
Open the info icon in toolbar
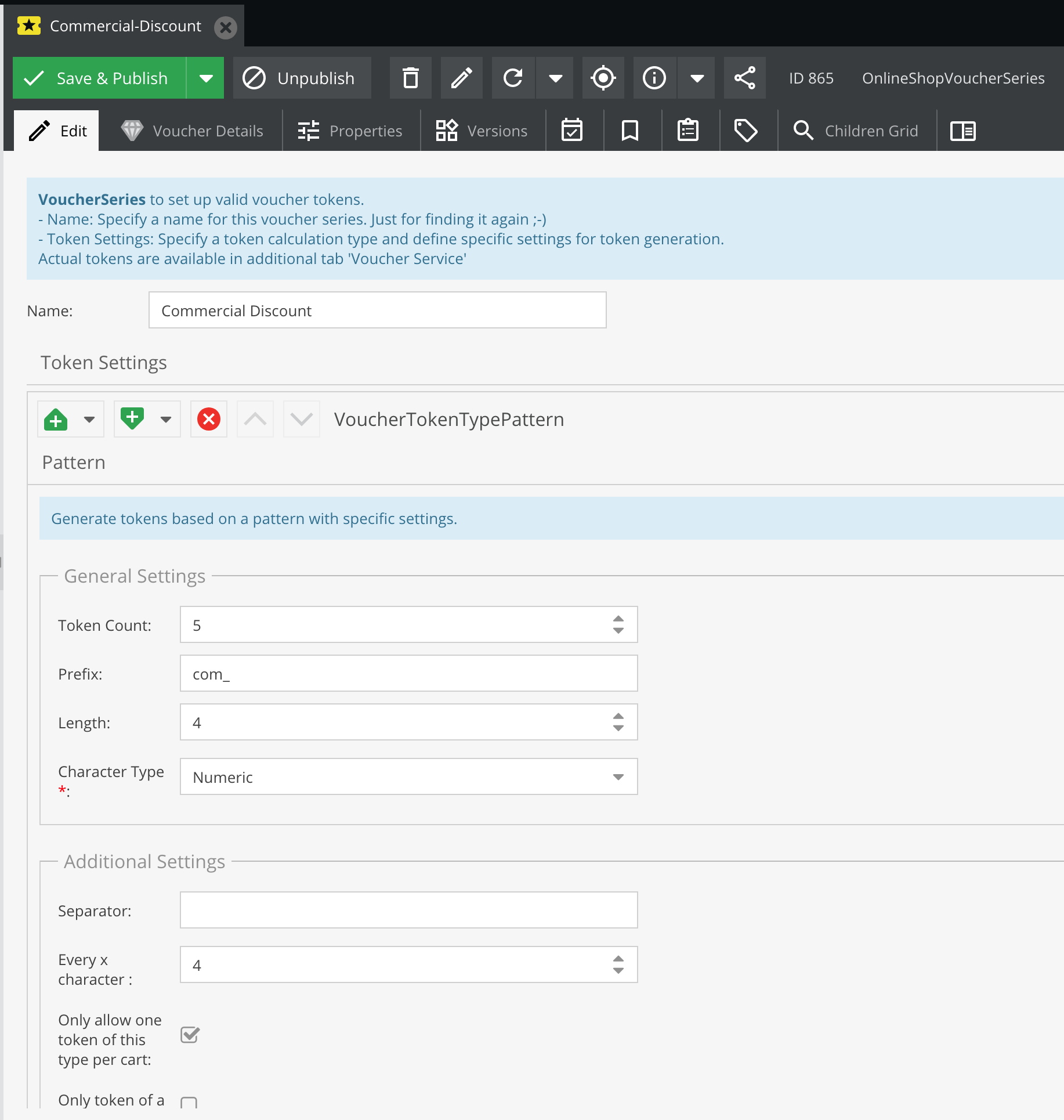click(654, 78)
